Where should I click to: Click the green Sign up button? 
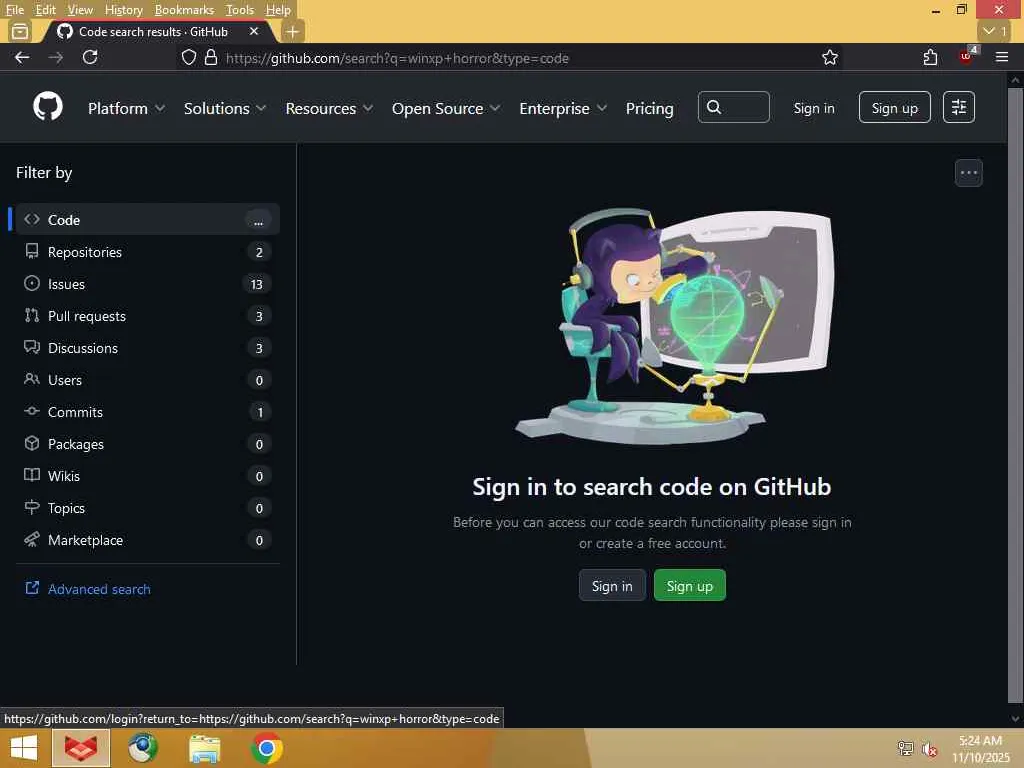pos(690,586)
